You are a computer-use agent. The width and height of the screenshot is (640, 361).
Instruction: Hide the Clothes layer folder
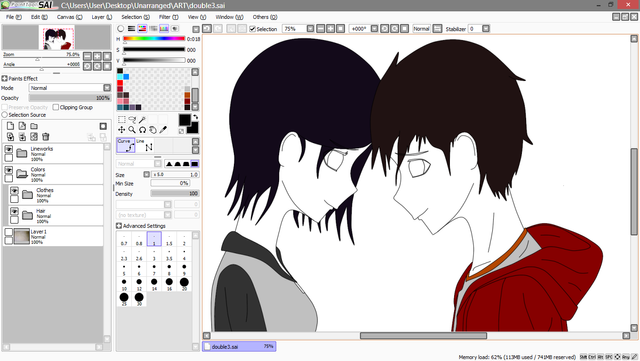[14, 191]
